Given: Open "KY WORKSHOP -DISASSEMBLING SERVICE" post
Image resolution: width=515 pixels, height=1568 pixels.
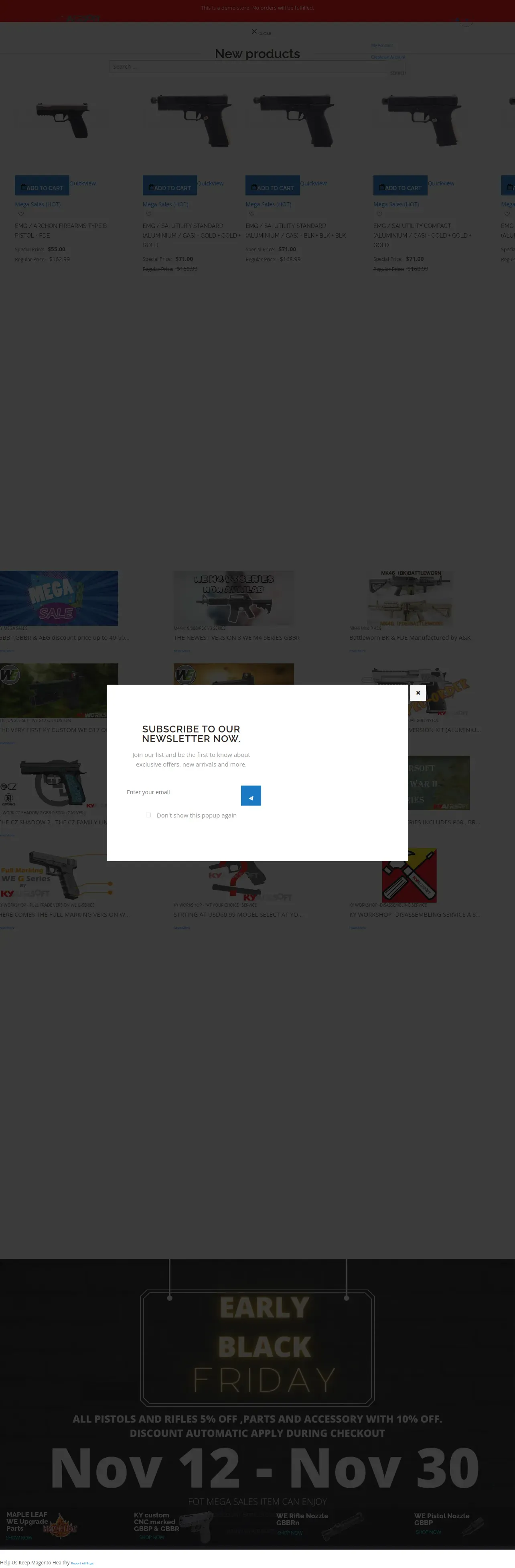Looking at the screenshot, I should tap(415, 914).
